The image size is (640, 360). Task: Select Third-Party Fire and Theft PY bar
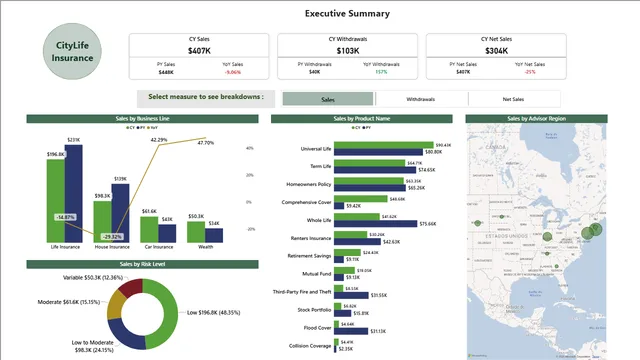[x=351, y=295]
